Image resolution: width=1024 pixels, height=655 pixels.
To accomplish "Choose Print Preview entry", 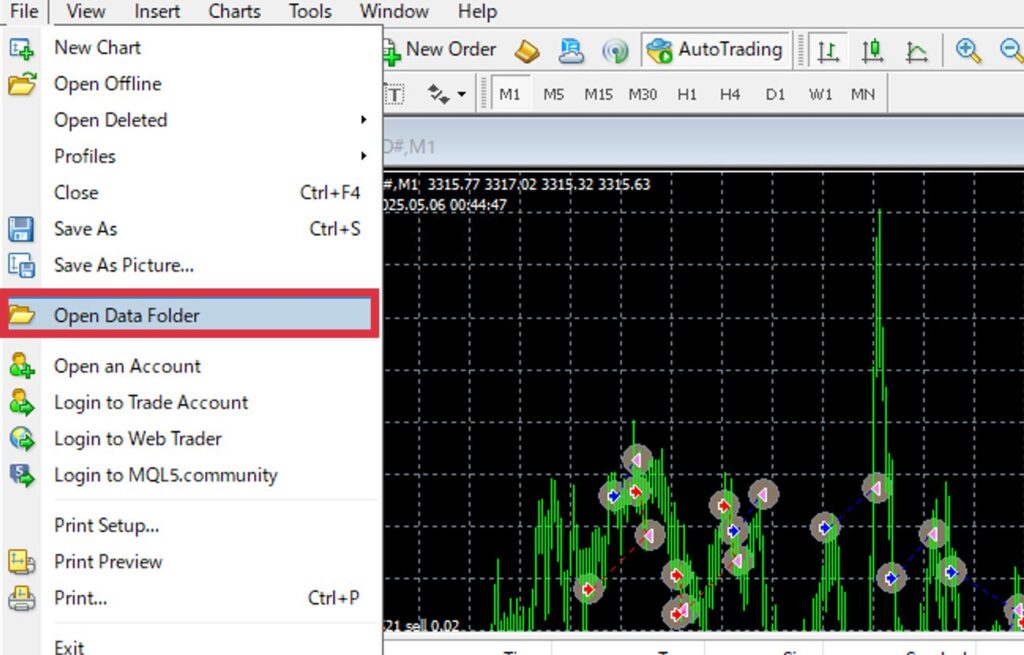I will click(192, 562).
